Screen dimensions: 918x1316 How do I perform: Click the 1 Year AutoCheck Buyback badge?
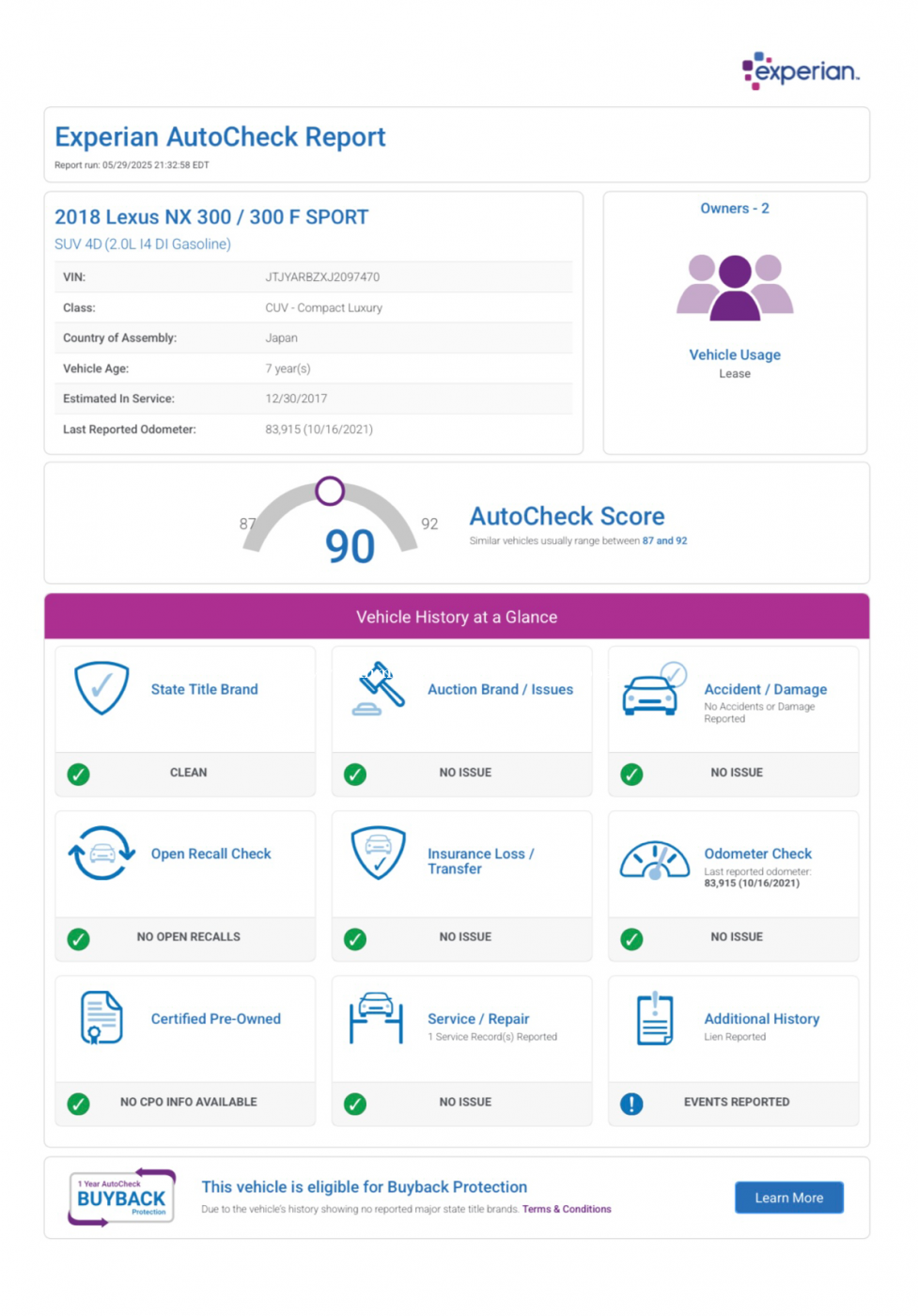point(121,1198)
